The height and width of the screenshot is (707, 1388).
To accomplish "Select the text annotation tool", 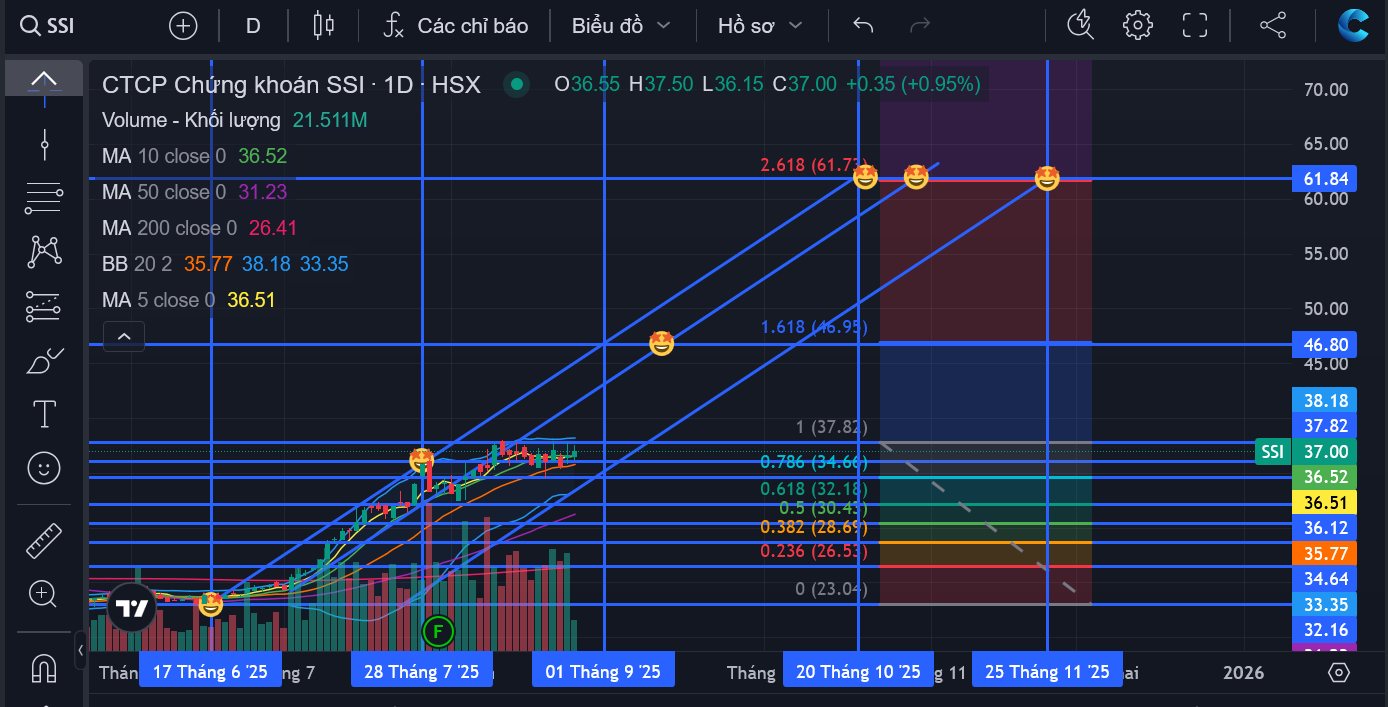I will coord(44,414).
